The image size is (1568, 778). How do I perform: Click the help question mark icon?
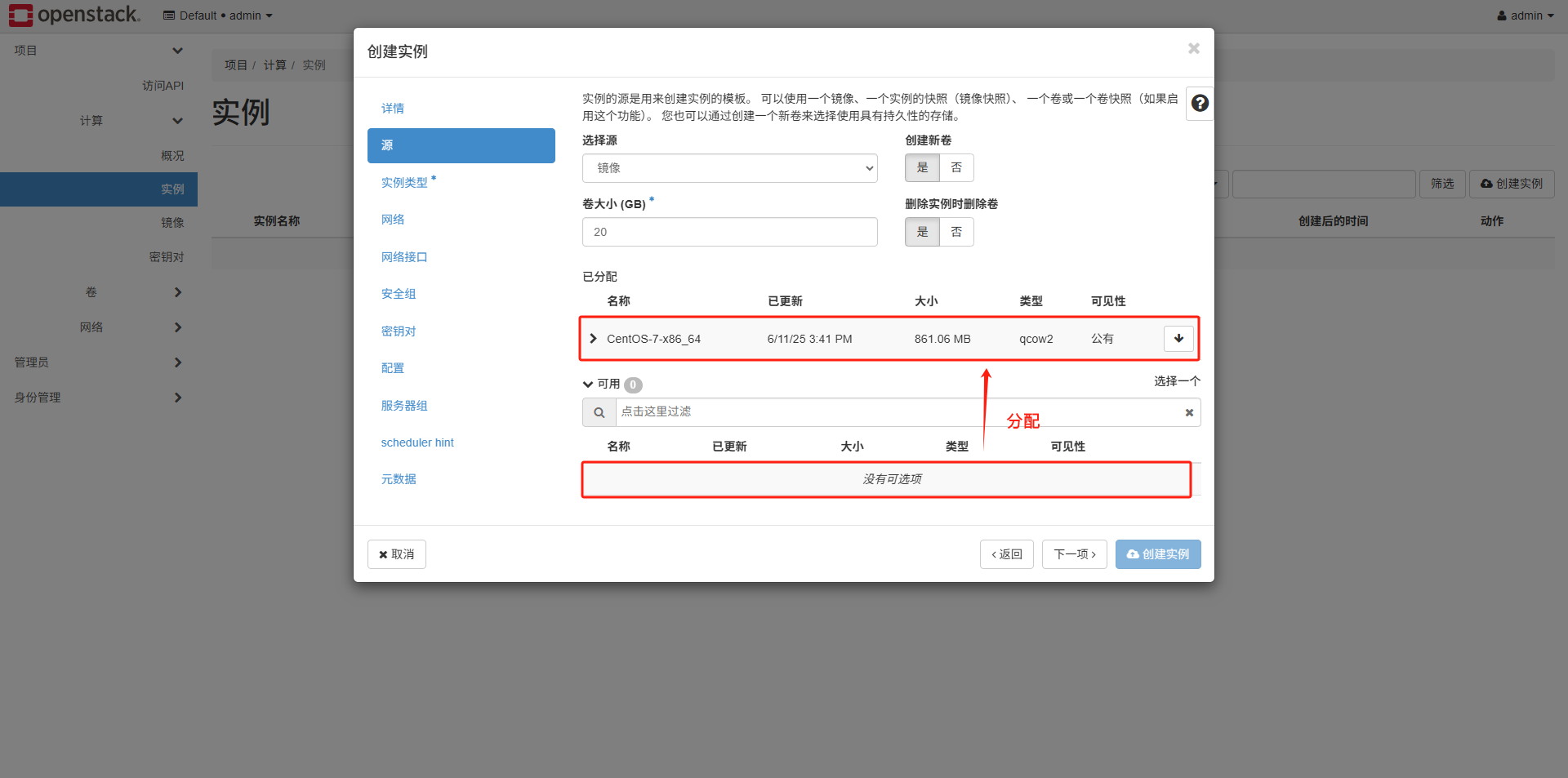point(1200,104)
